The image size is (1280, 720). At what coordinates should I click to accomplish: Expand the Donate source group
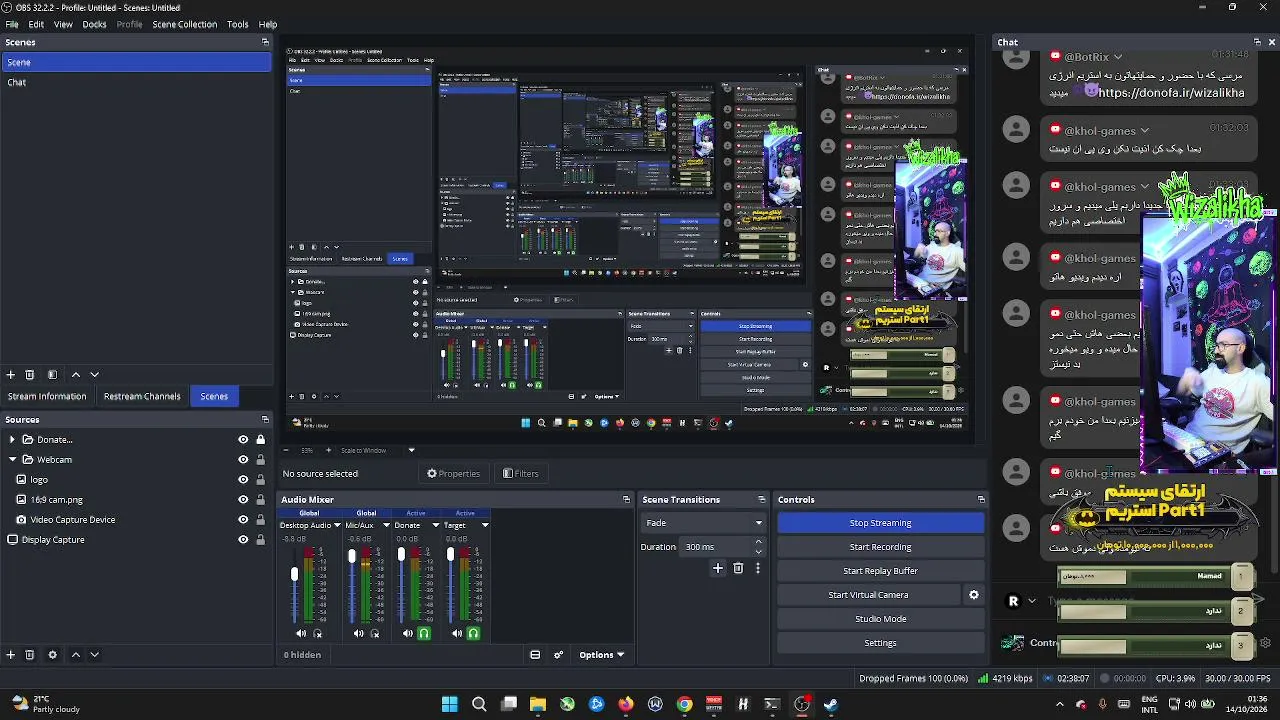click(12, 440)
